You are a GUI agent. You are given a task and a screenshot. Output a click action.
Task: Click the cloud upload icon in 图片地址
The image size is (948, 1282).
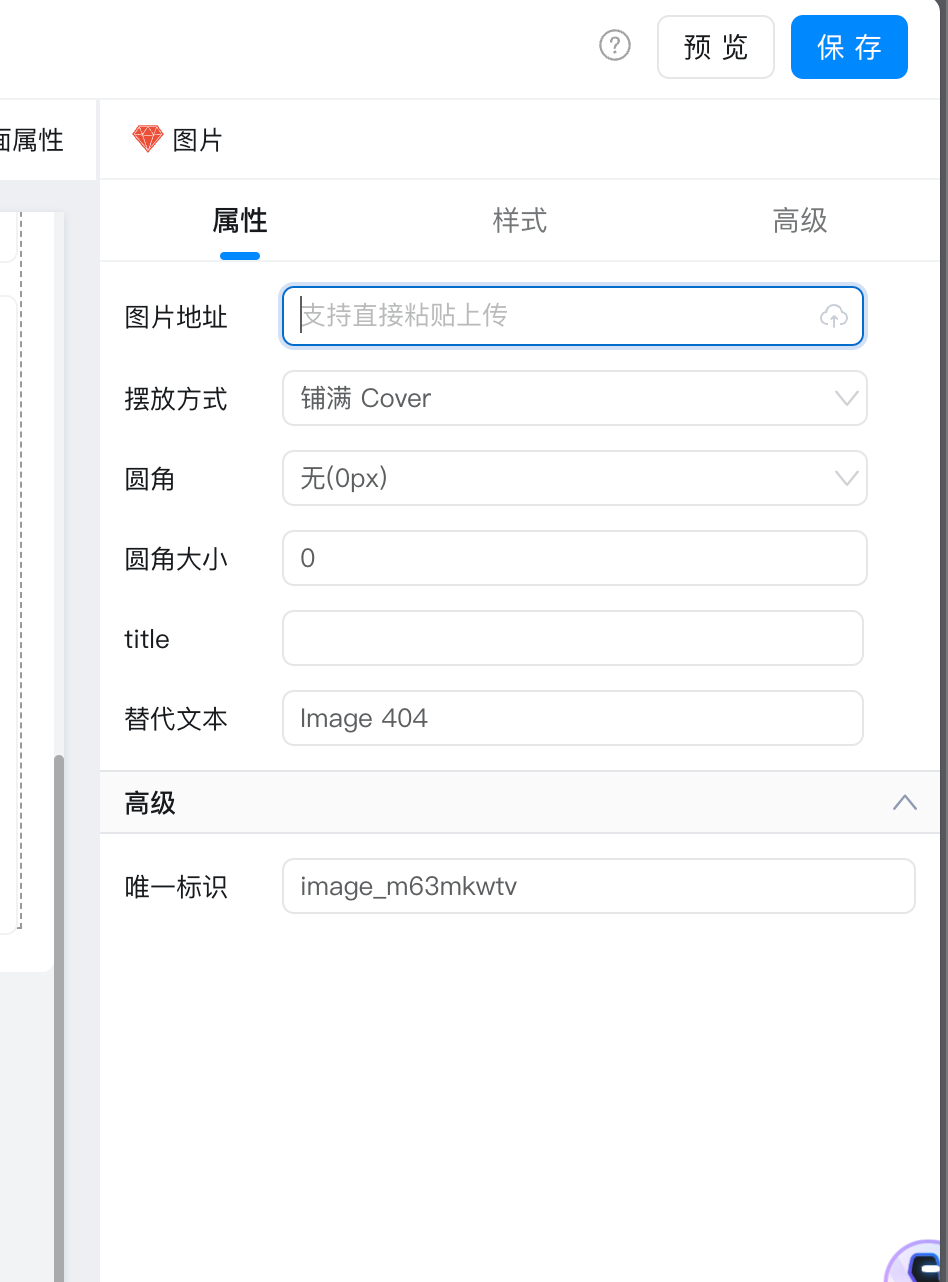(x=833, y=317)
